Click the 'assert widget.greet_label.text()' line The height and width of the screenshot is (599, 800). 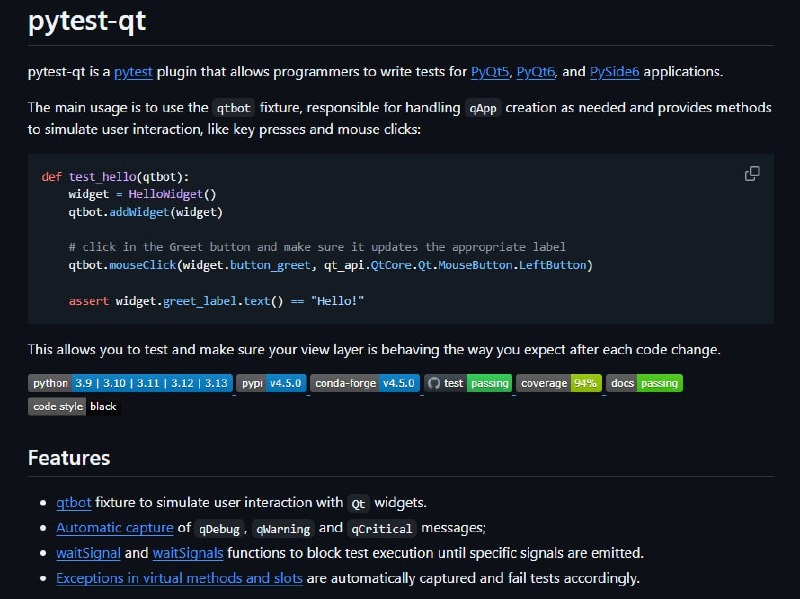pyautogui.click(x=216, y=301)
